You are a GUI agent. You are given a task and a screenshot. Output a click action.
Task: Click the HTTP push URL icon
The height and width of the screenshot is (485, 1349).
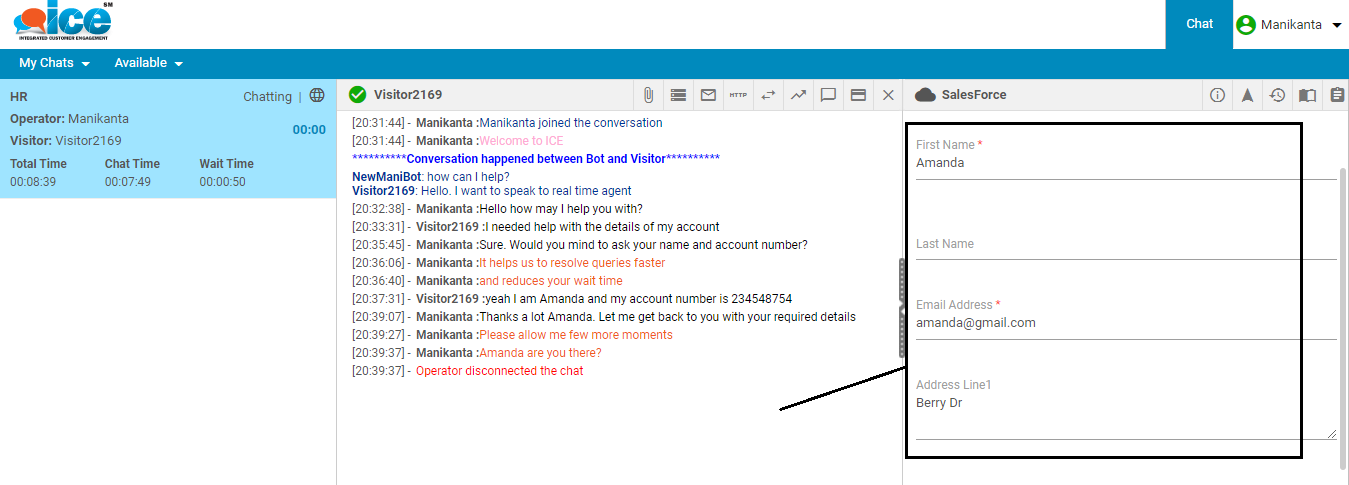point(738,95)
